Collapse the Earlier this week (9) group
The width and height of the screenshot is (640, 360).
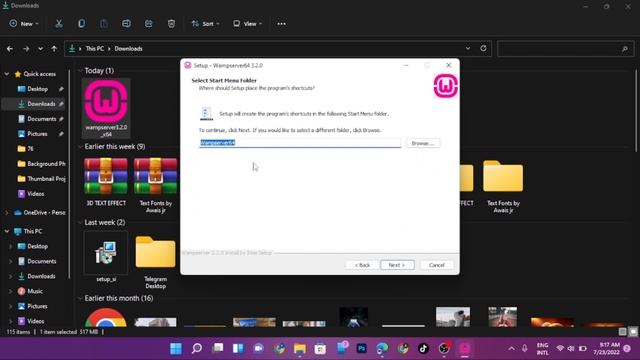(80, 147)
